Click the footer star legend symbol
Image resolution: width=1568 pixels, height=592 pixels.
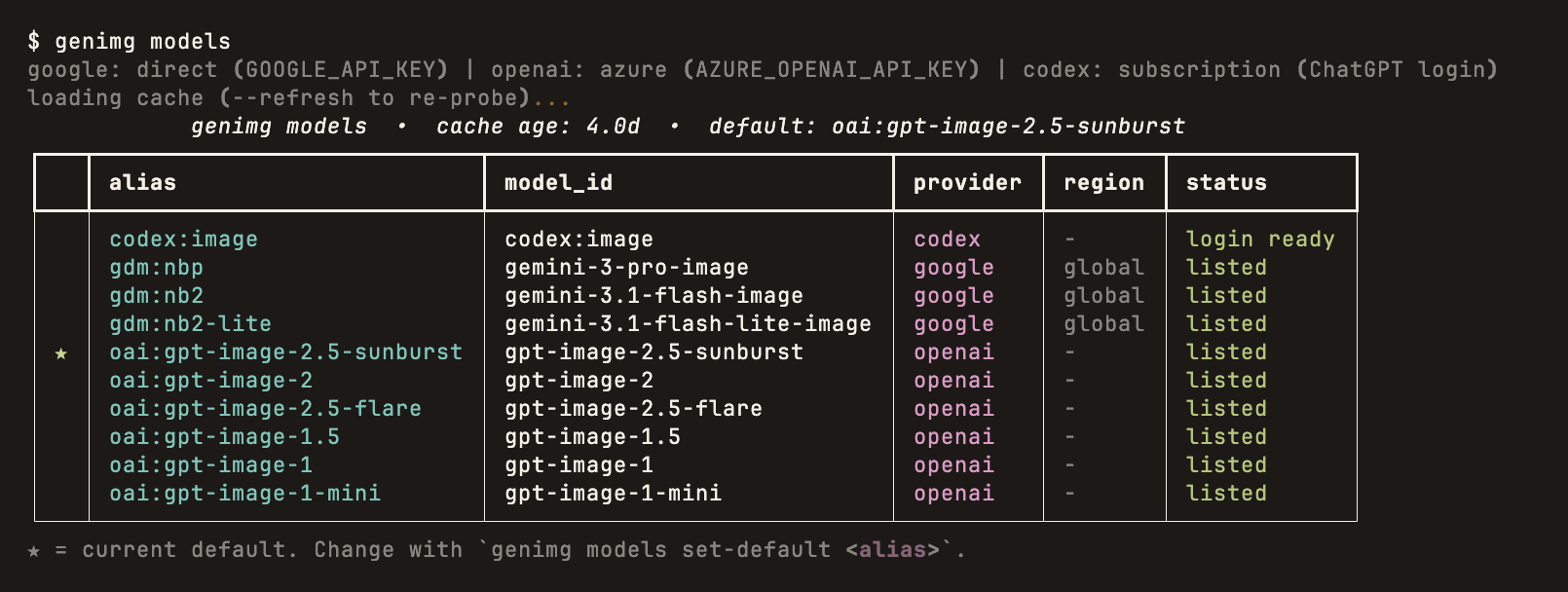[34, 551]
